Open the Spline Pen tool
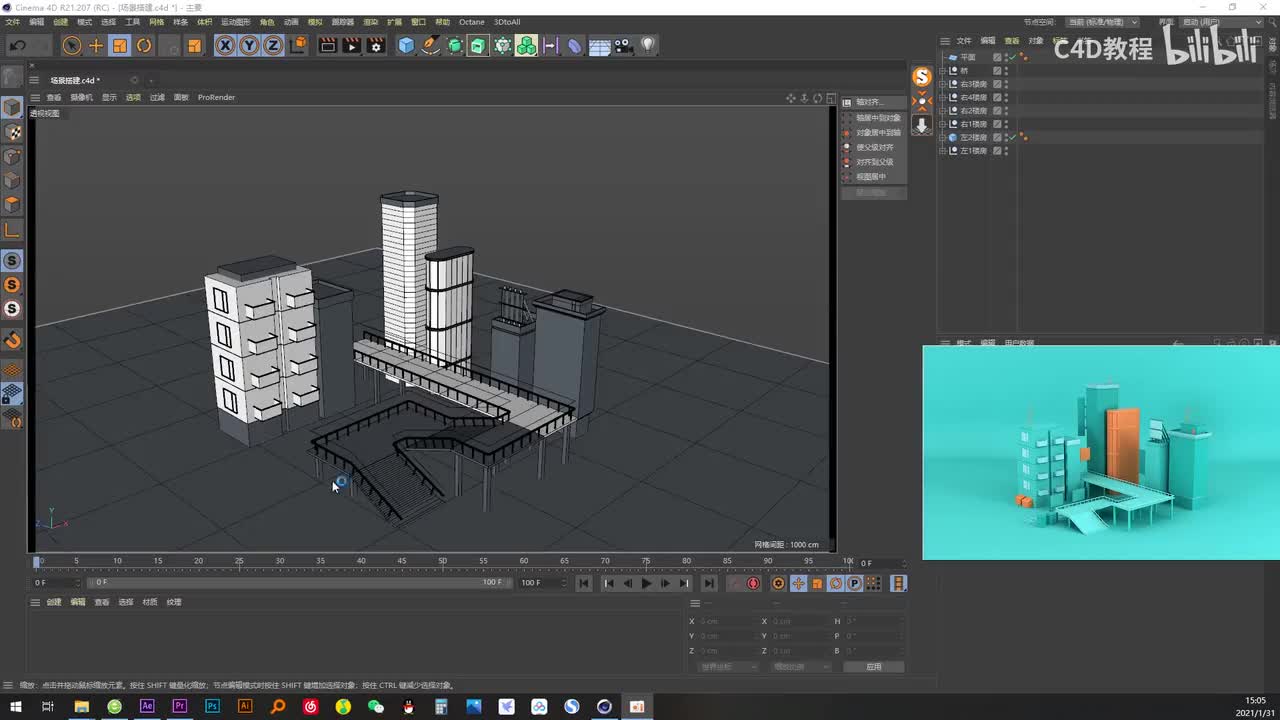 tap(430, 45)
